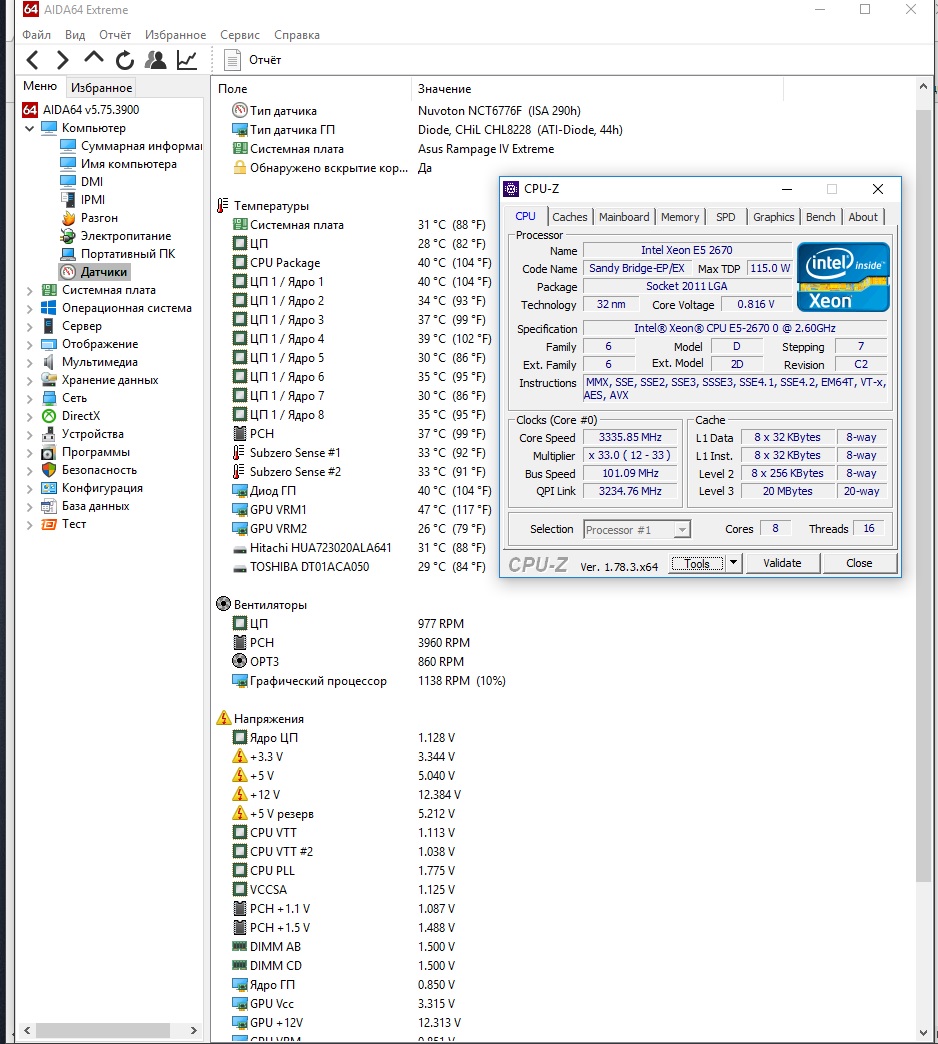Switch to CPU-Z Mainboard tab
The image size is (938, 1044).
(624, 217)
